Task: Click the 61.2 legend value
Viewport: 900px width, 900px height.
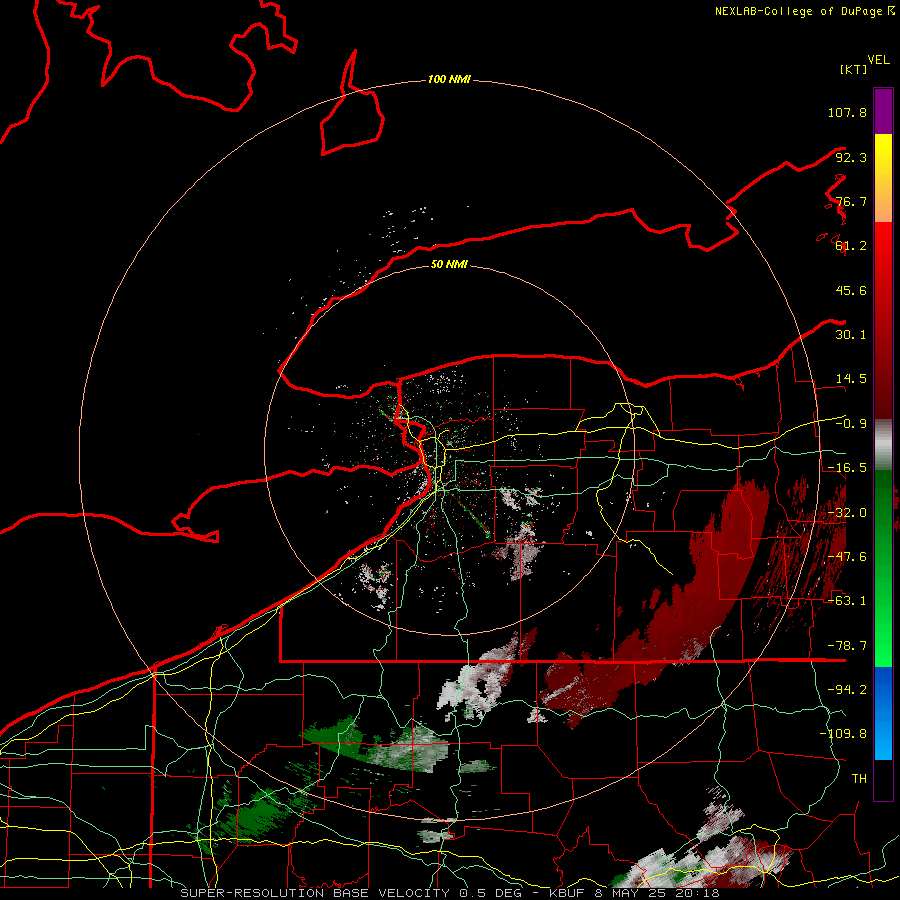Action: coord(851,246)
